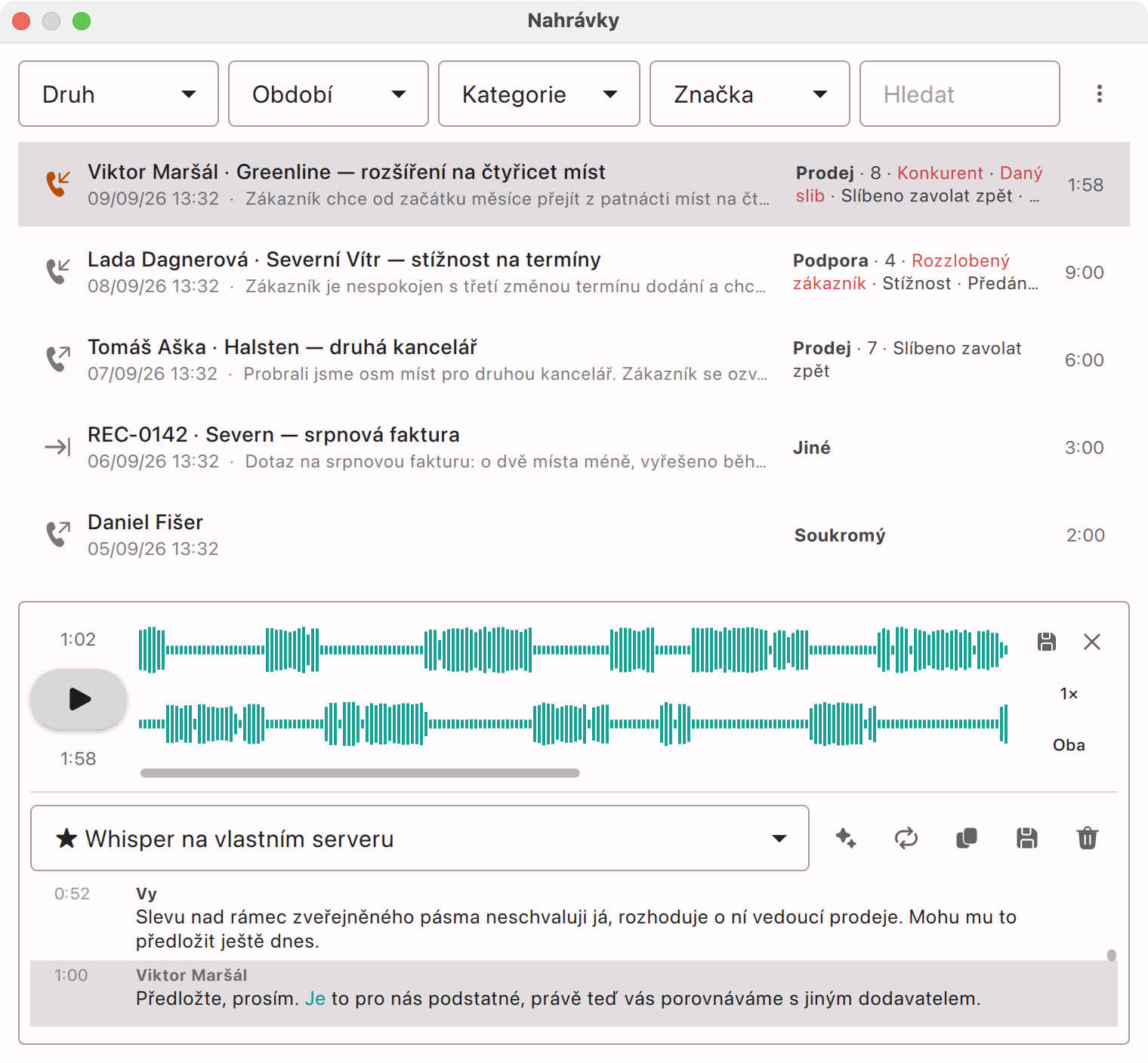Viewport: 1148px width, 1063px height.
Task: Click the Rozzlobený zákazník tag
Action: click(902, 272)
